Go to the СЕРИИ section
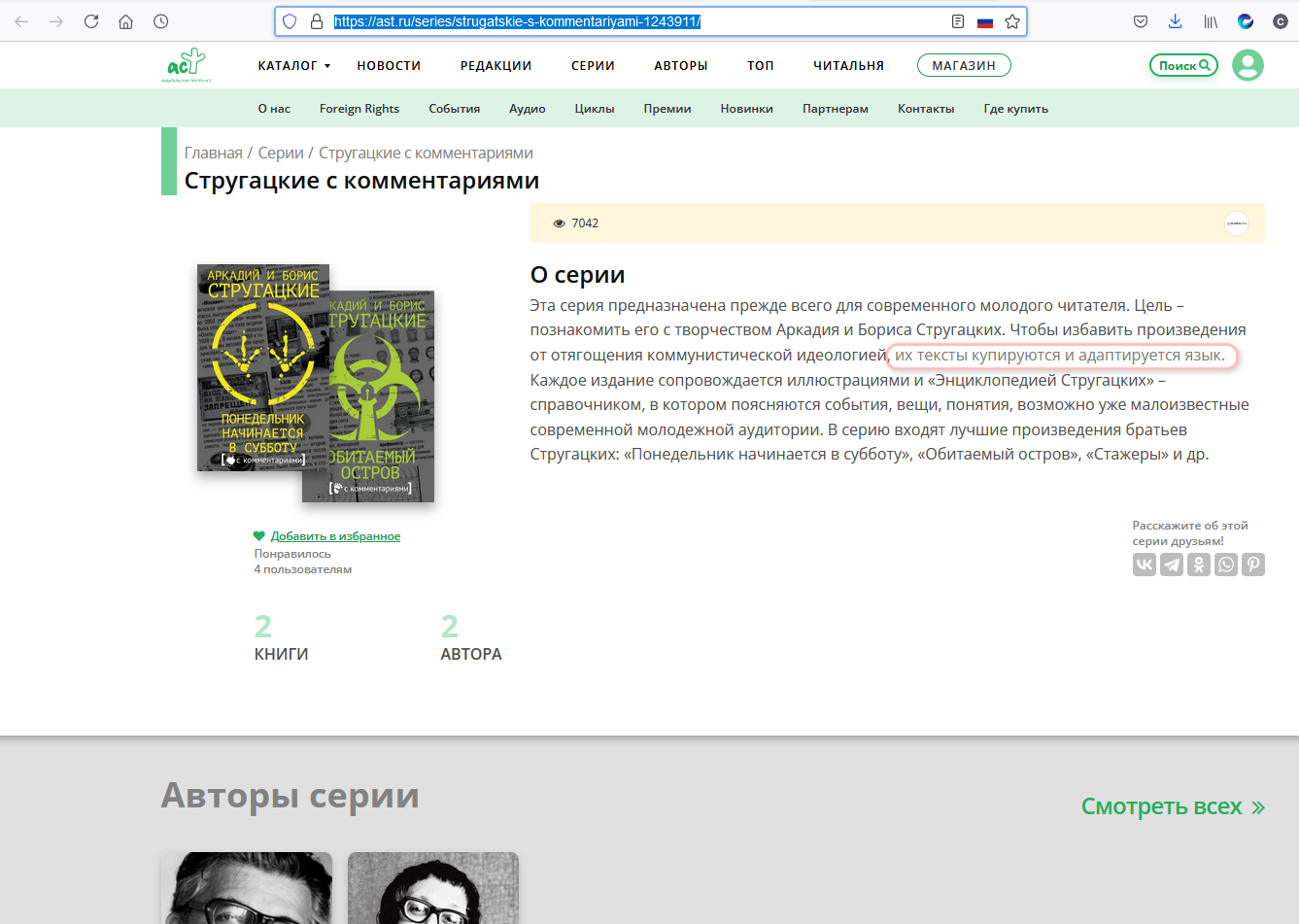 593,66
